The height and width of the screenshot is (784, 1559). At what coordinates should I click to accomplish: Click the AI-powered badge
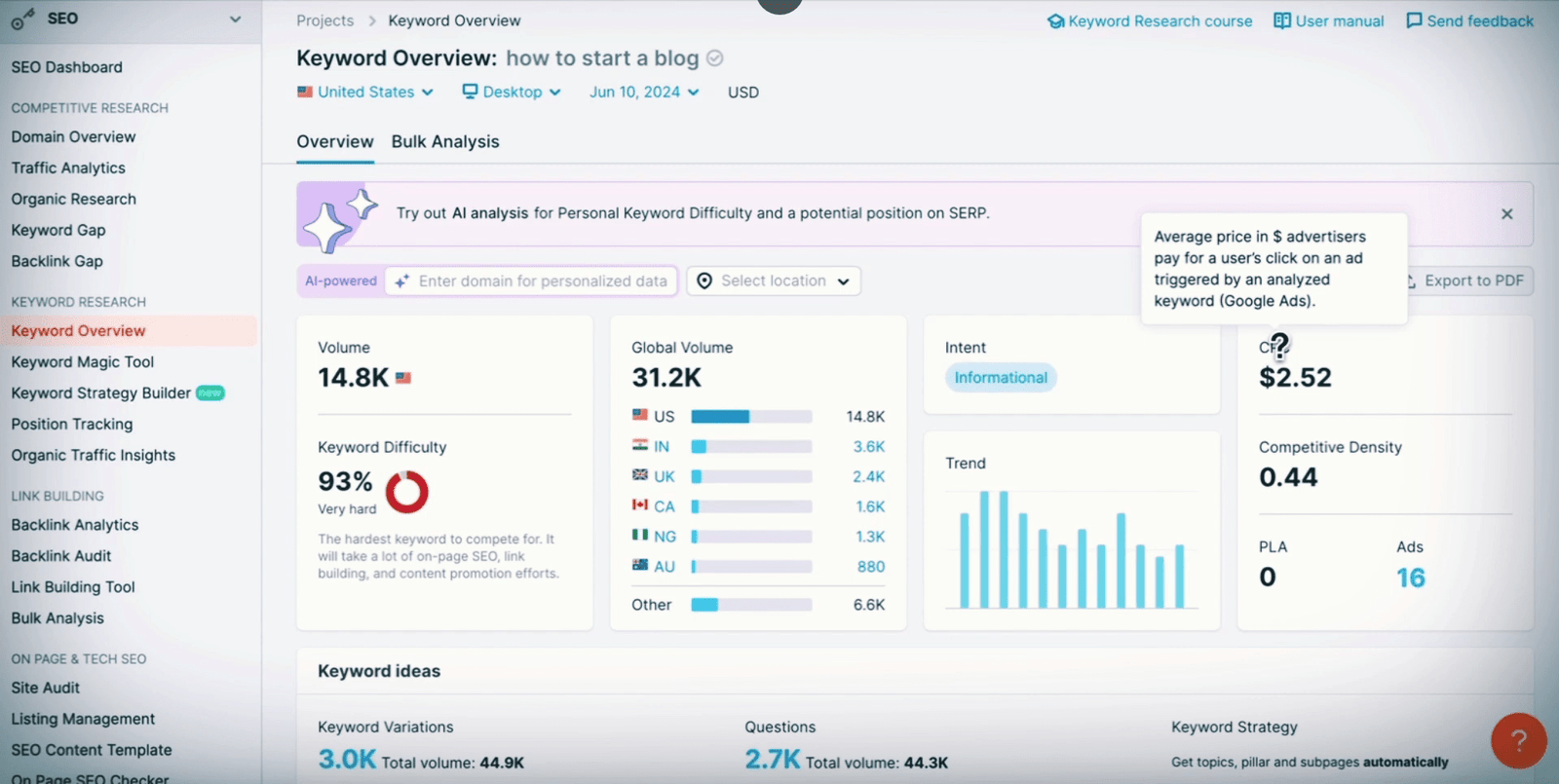click(x=341, y=281)
